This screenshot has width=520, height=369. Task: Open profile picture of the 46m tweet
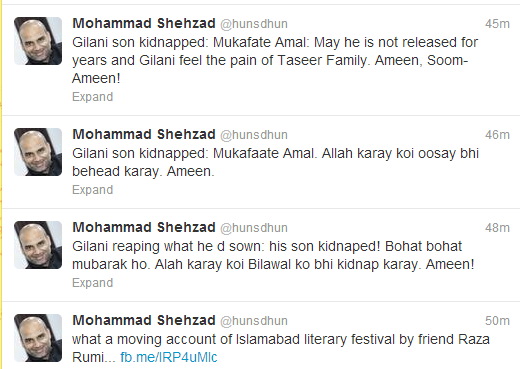38,152
